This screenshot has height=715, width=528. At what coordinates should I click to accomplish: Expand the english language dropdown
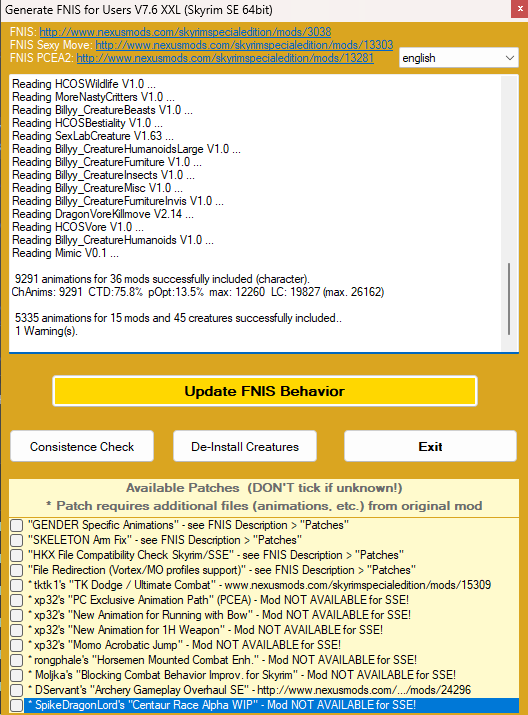(x=459, y=58)
